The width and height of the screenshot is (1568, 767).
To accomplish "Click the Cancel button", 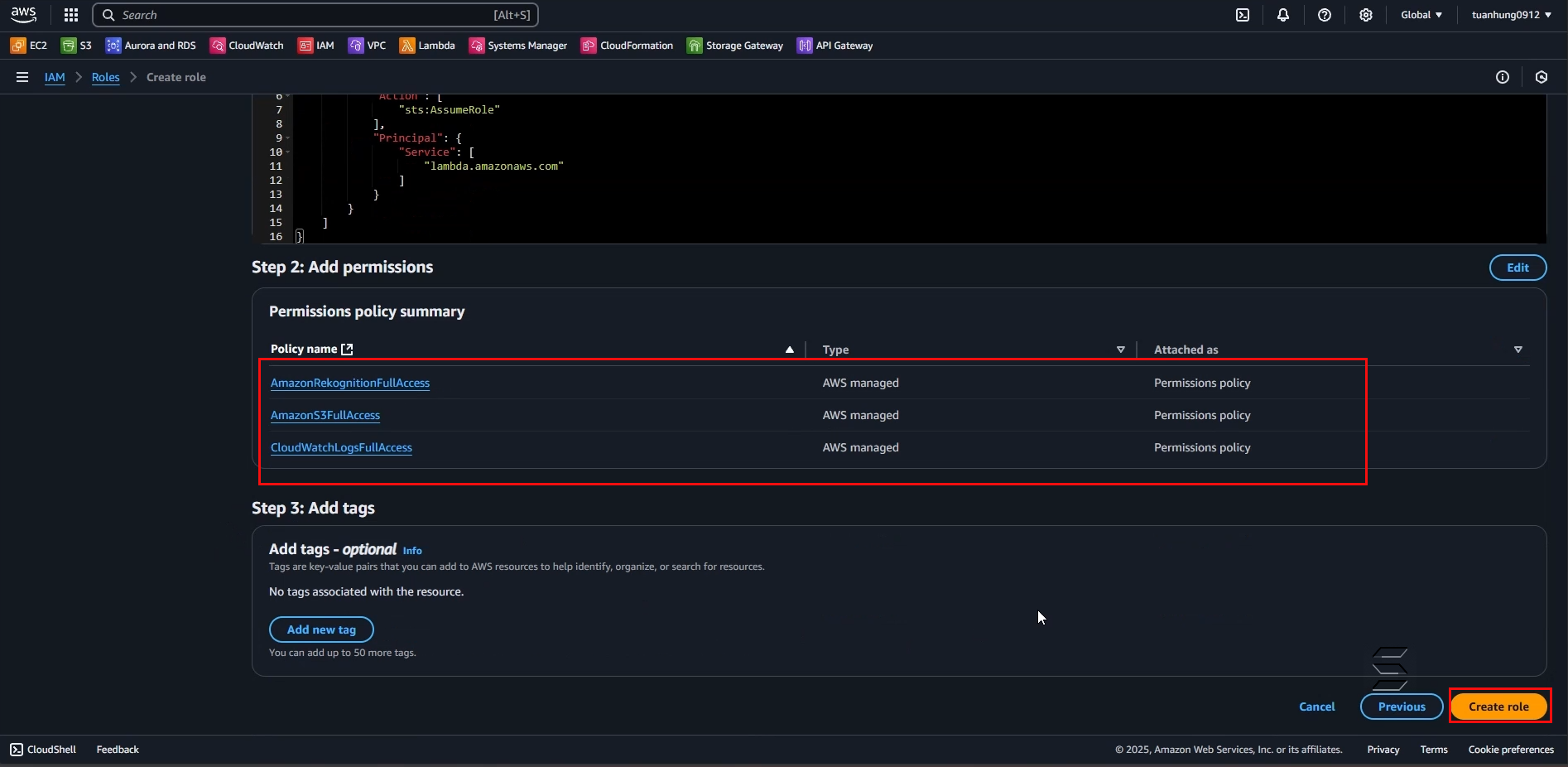I will point(1316,707).
